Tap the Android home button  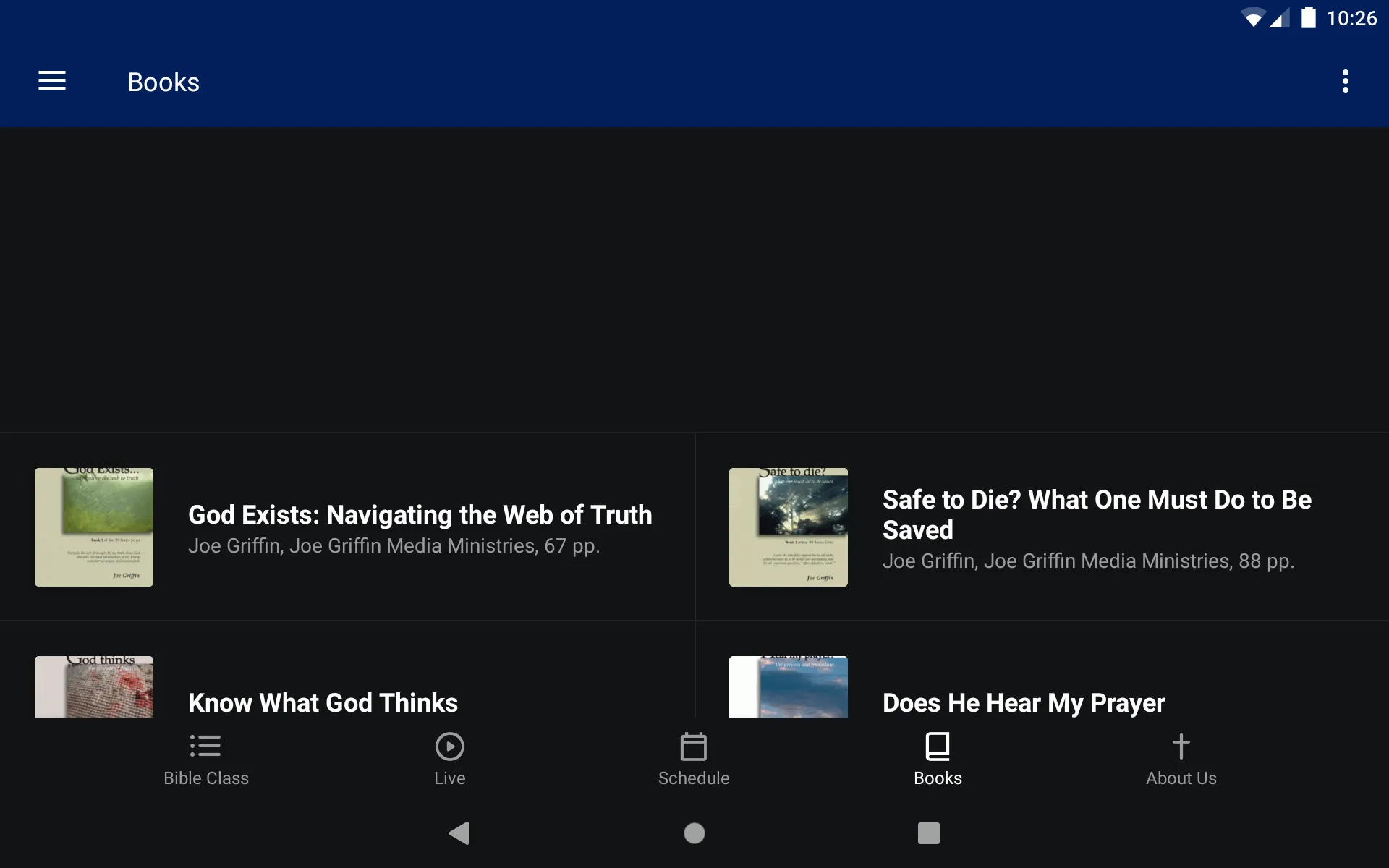pos(694,832)
